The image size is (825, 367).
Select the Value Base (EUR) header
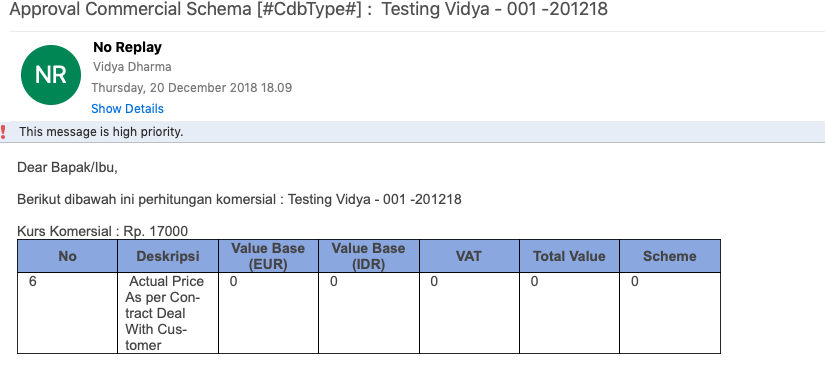[268, 256]
